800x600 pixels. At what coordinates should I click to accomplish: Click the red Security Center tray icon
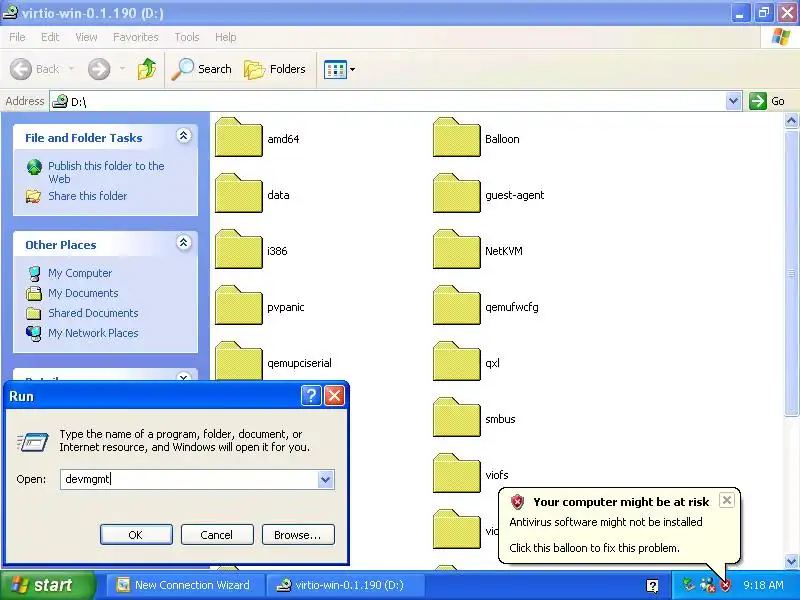click(725, 585)
